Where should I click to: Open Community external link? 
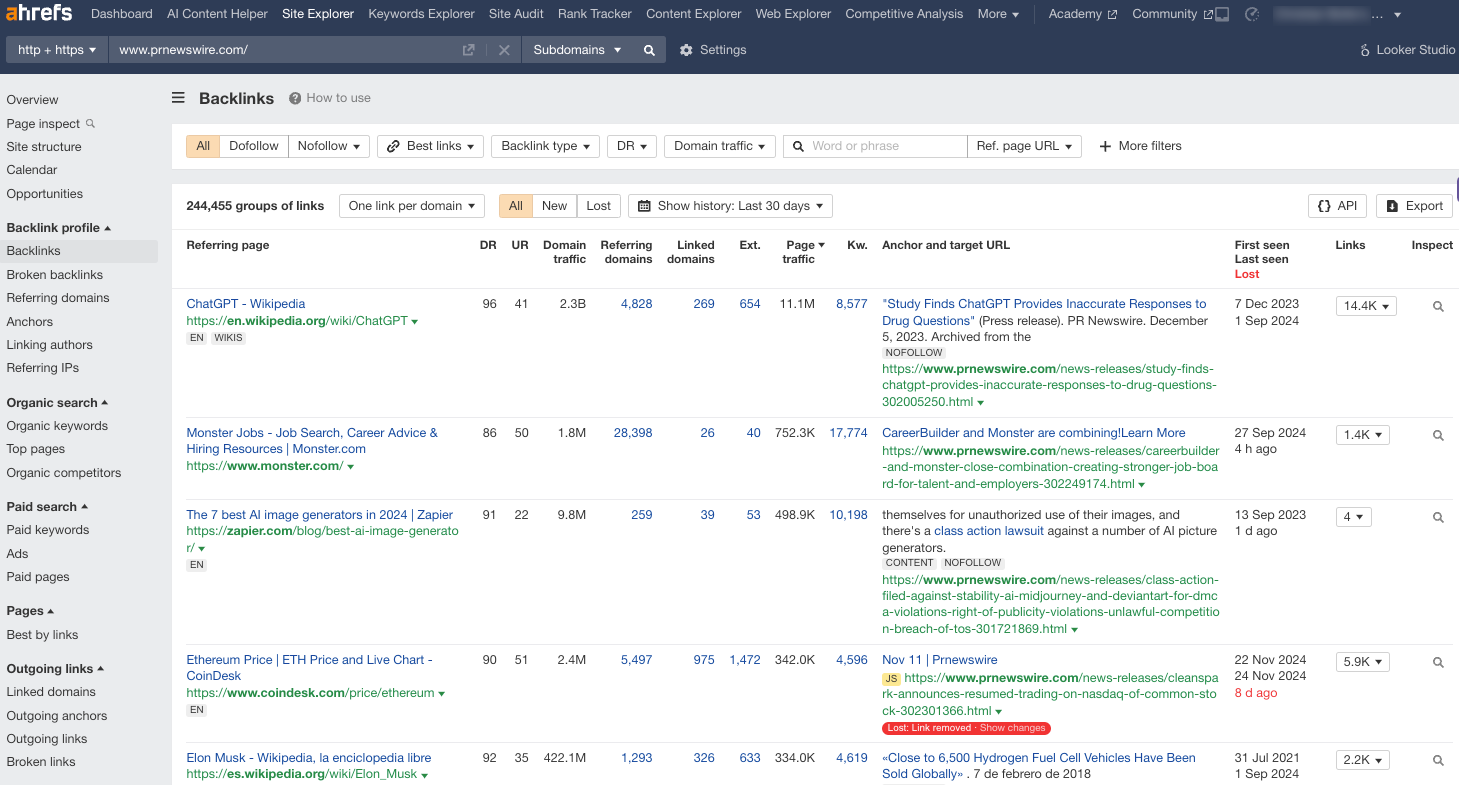pyautogui.click(x=1173, y=14)
